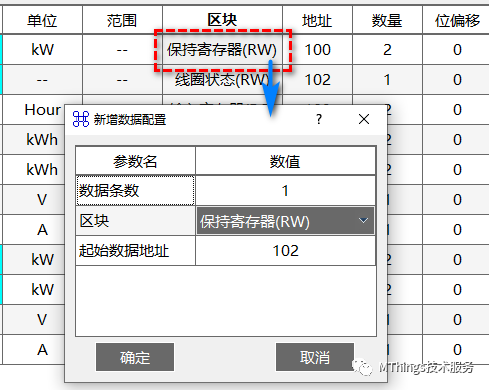Viewport: 489px width, 390px height.
Task: Select quantity cell 2 in first row
Action: coord(387,50)
